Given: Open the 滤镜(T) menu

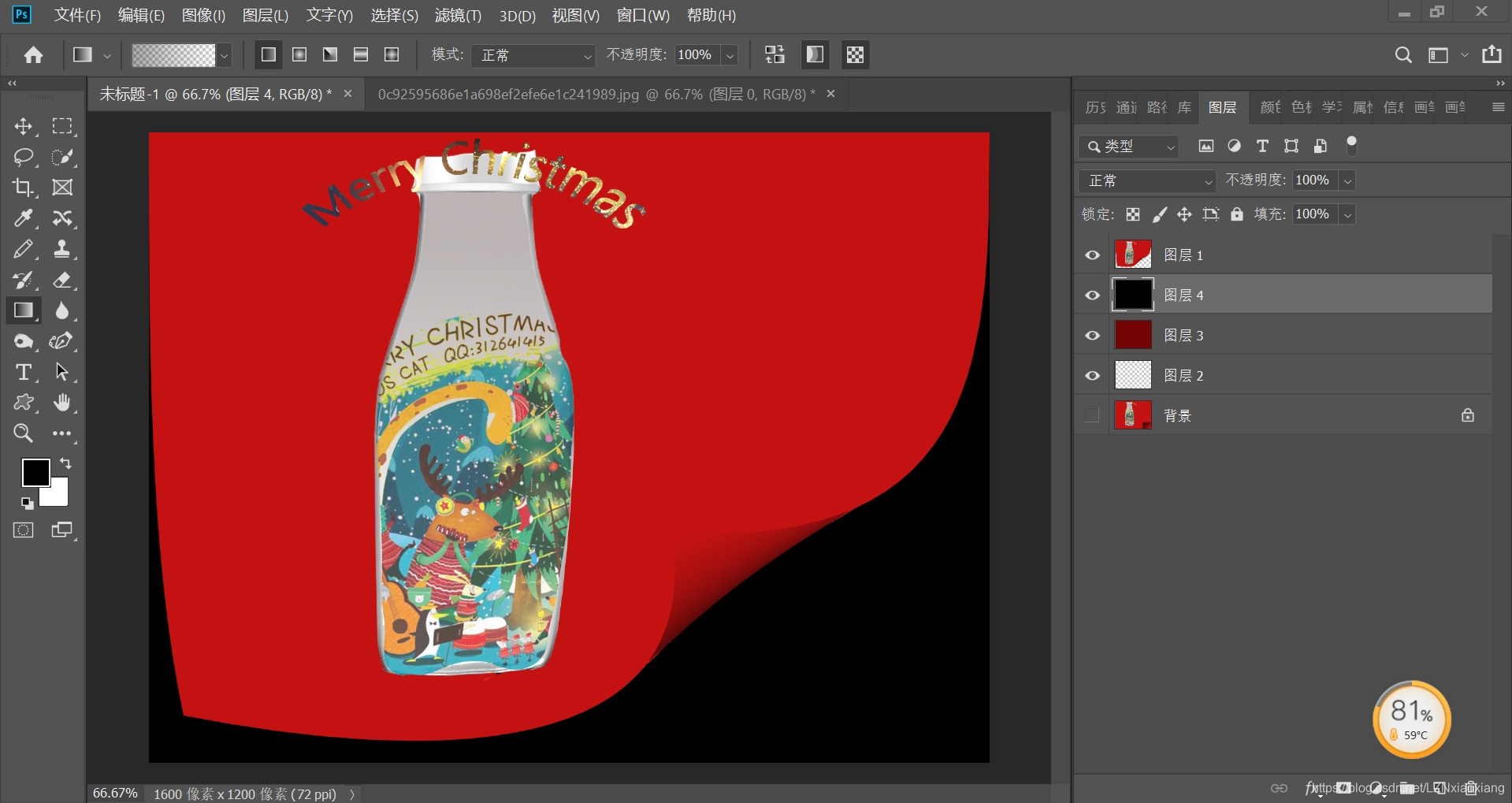Looking at the screenshot, I should pos(458,15).
